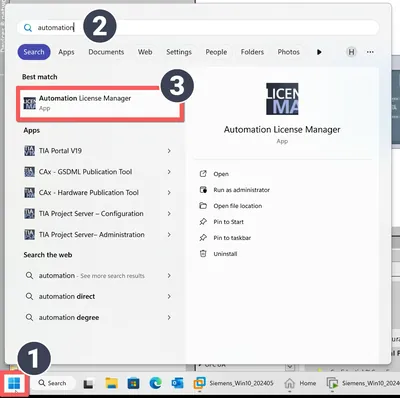Choose Pin to Start
Viewport: 400px width, 398px height.
coord(228,222)
